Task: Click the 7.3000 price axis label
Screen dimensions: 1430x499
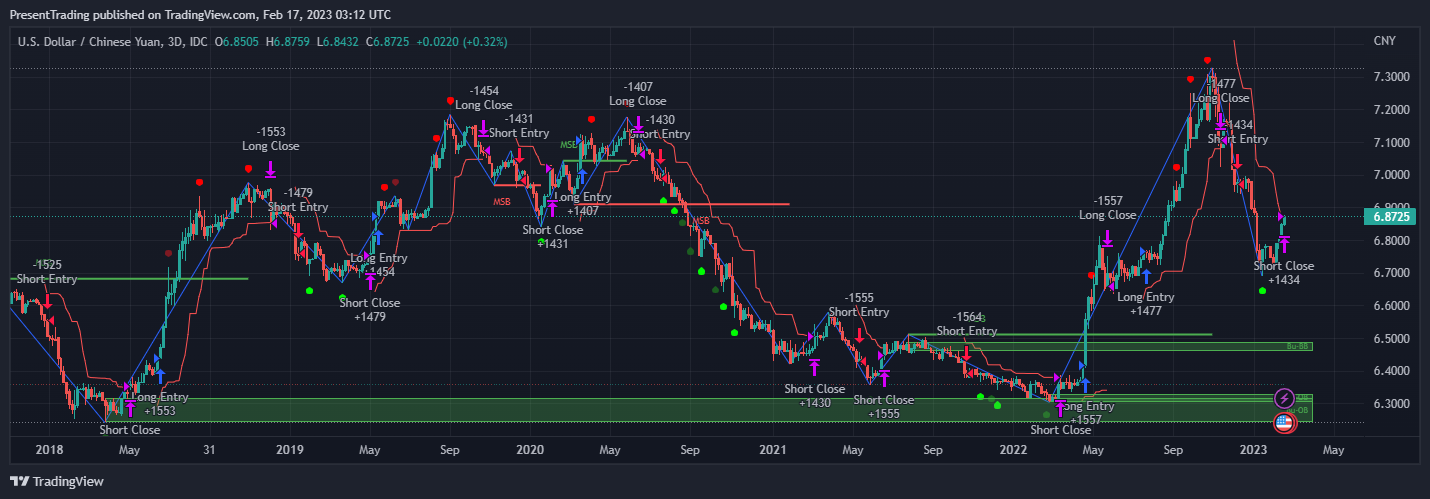Action: pos(1392,77)
